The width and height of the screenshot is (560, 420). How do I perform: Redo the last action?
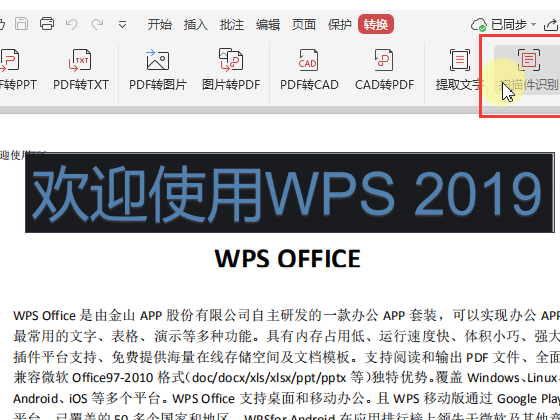(x=97, y=24)
